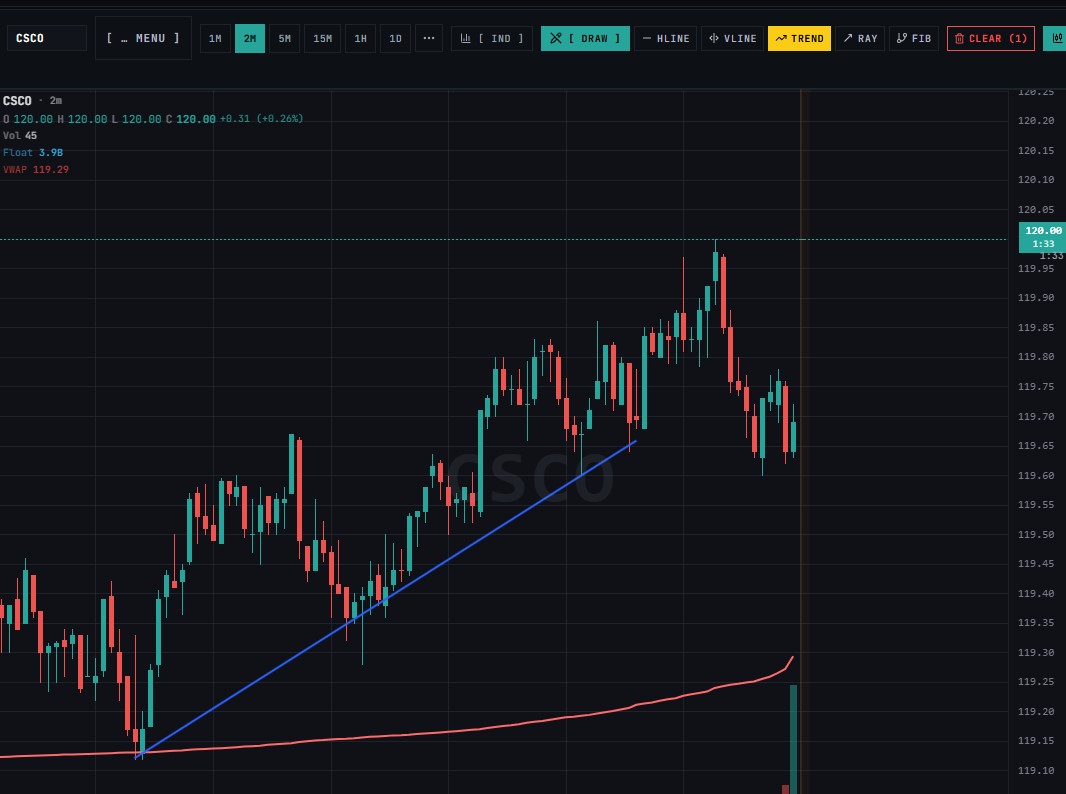Select the VLINE vertical line tool
Image resolution: width=1066 pixels, height=794 pixels.
click(732, 38)
